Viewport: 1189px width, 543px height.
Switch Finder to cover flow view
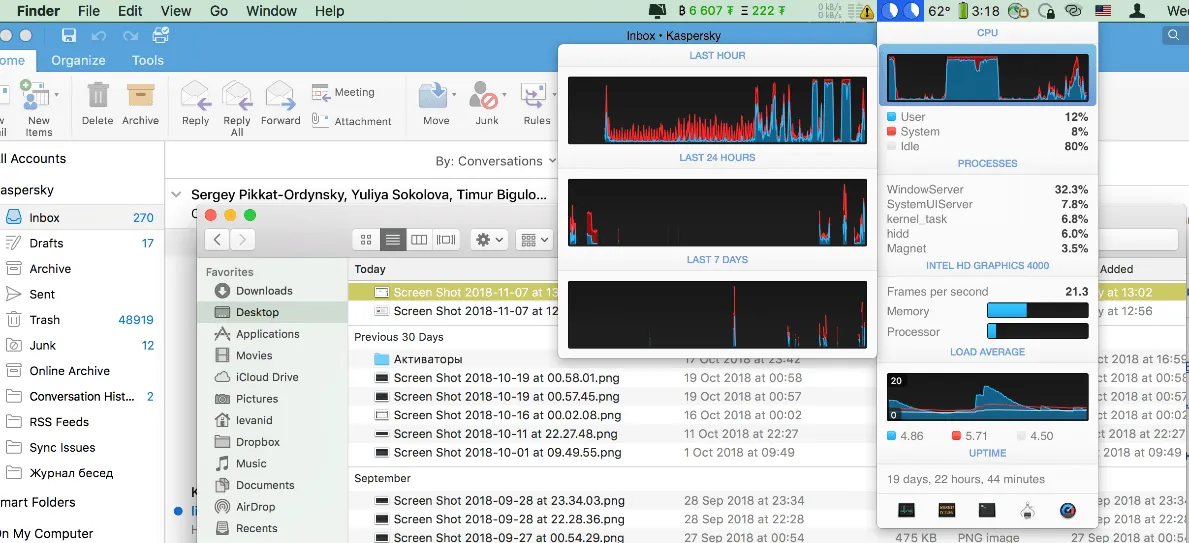click(x=446, y=240)
